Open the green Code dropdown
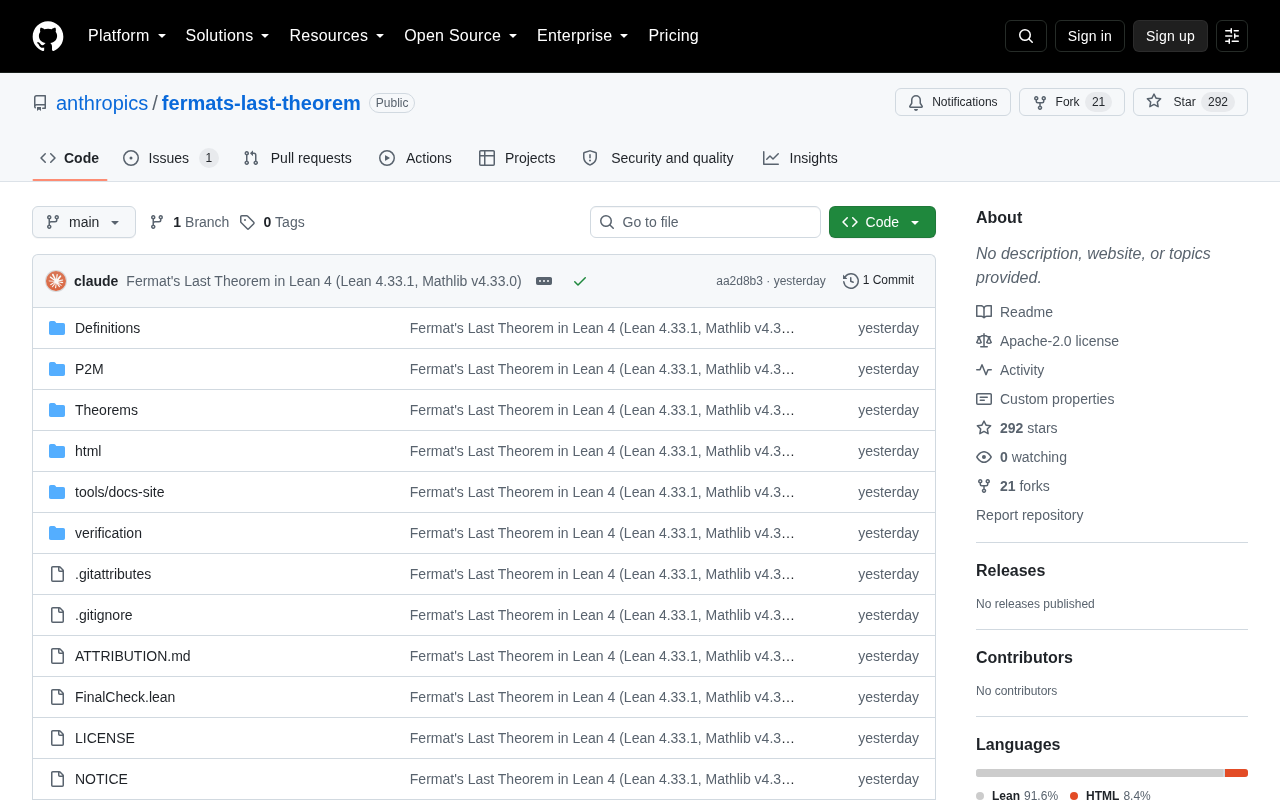Screen dimensions: 1280x800 coord(882,222)
